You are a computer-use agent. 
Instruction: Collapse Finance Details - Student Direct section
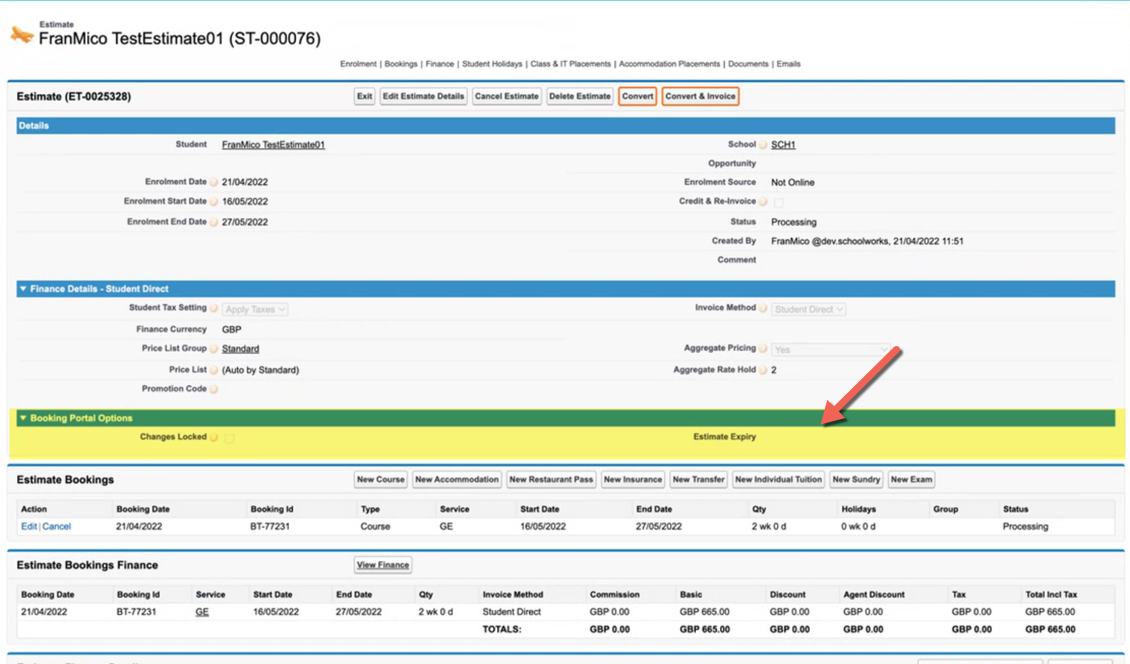coord(23,289)
